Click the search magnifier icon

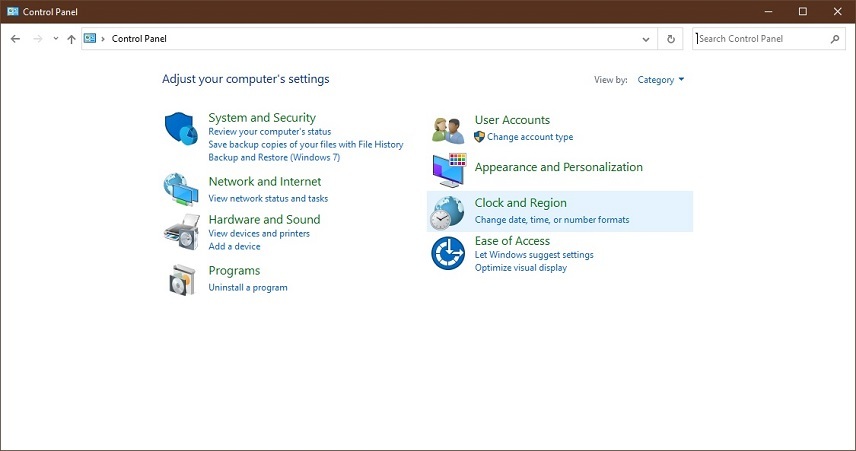click(835, 39)
